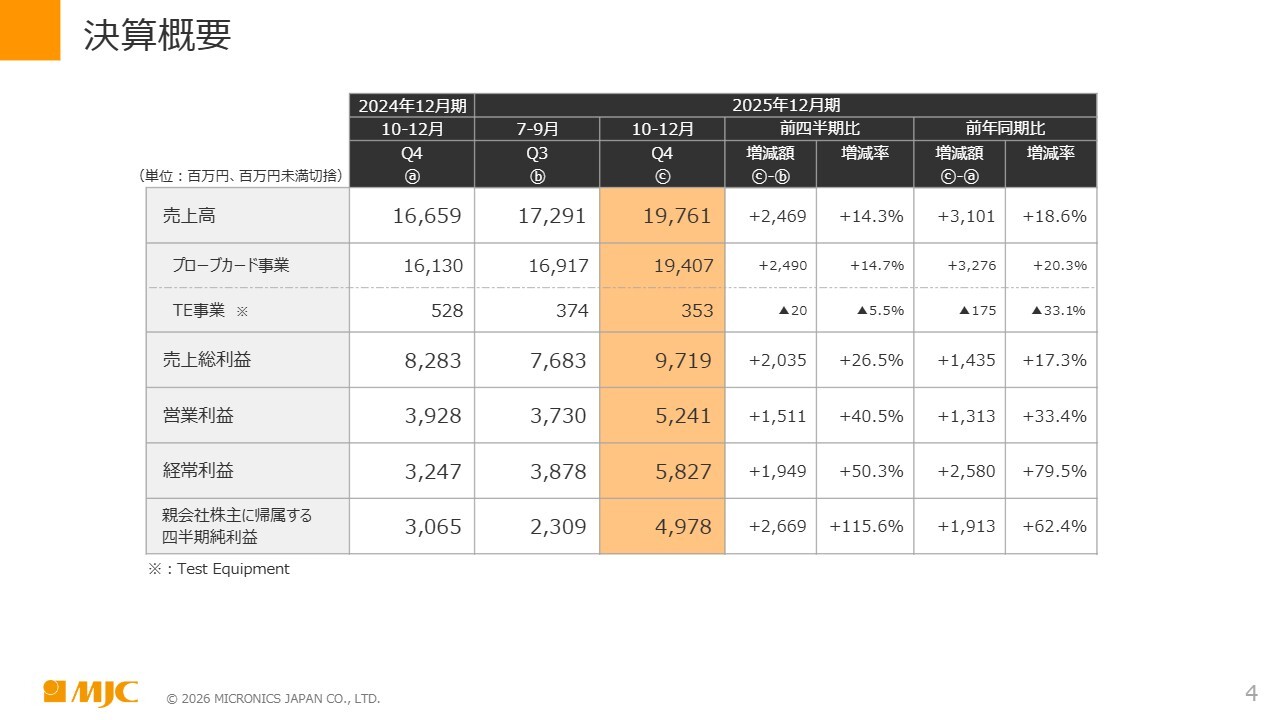
Task: Click the 決算概要 slide title
Action: 157,35
